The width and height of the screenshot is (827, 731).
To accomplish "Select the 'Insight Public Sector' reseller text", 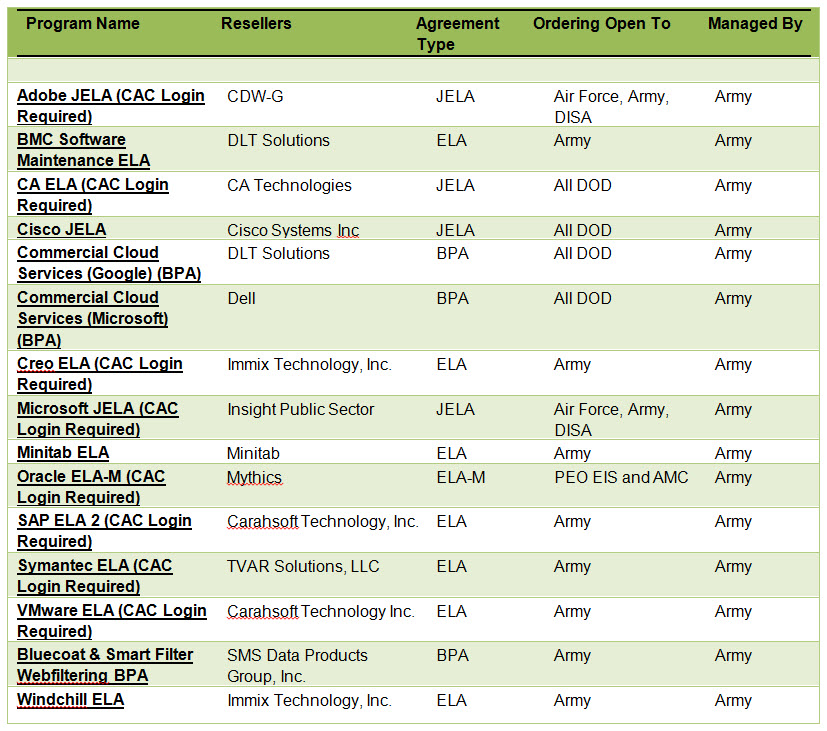I will [301, 409].
